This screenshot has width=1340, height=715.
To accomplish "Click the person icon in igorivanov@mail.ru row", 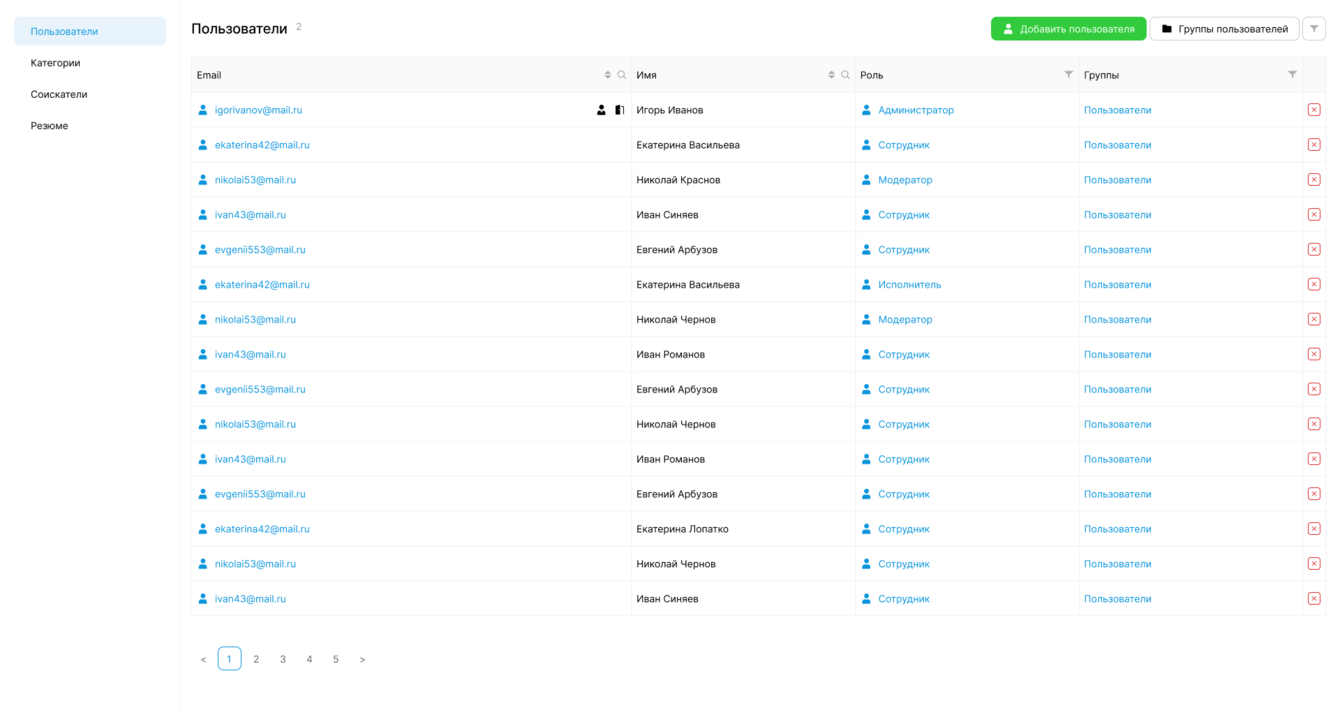I will (x=601, y=110).
